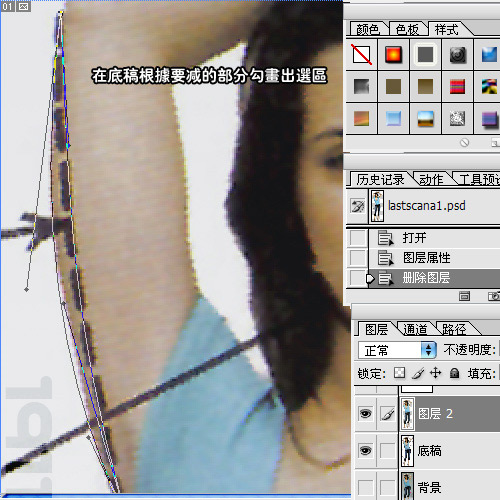Click the 填充 fill label
The height and width of the screenshot is (500, 500).
click(481, 373)
